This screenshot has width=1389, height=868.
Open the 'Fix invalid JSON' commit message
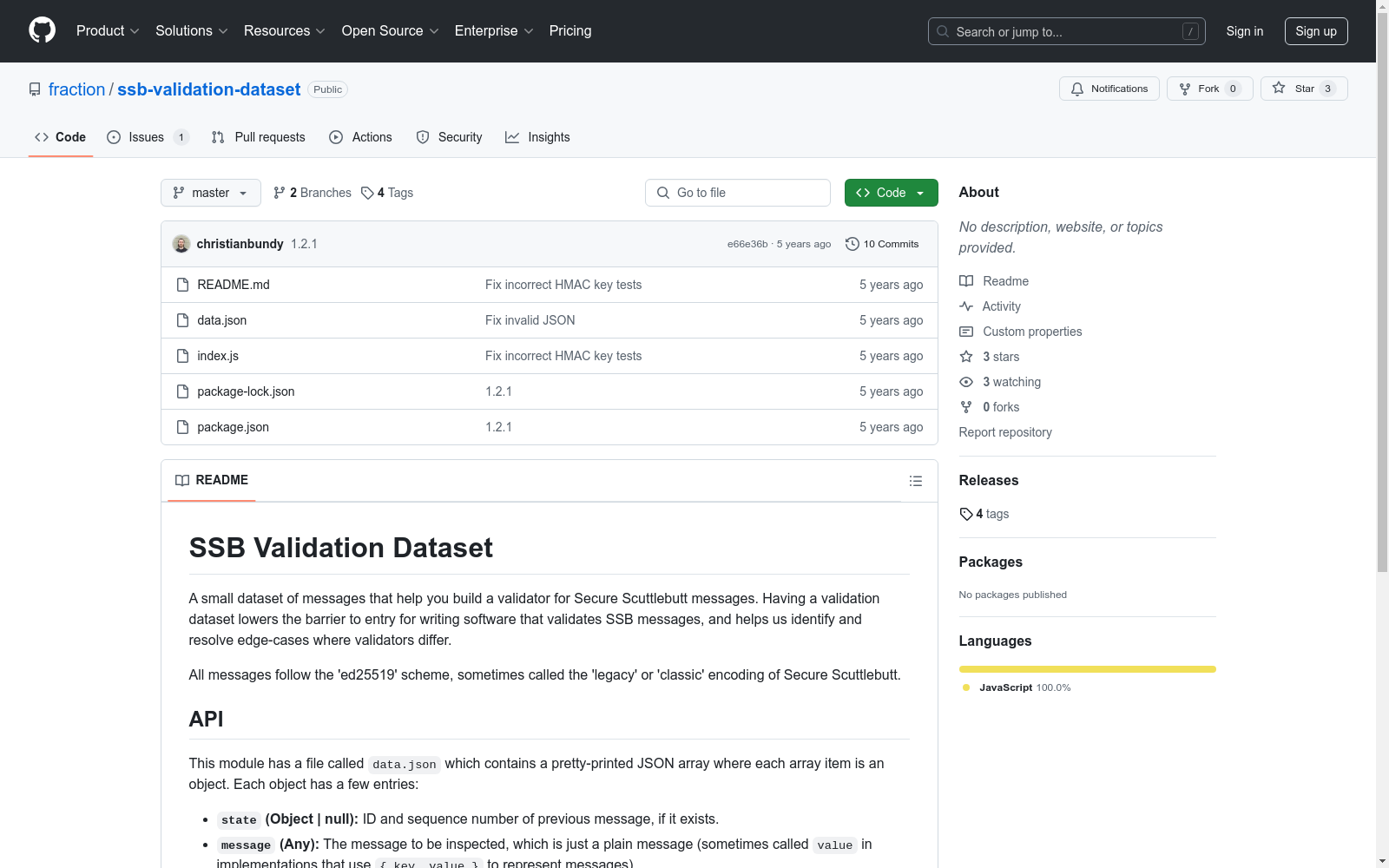click(530, 320)
